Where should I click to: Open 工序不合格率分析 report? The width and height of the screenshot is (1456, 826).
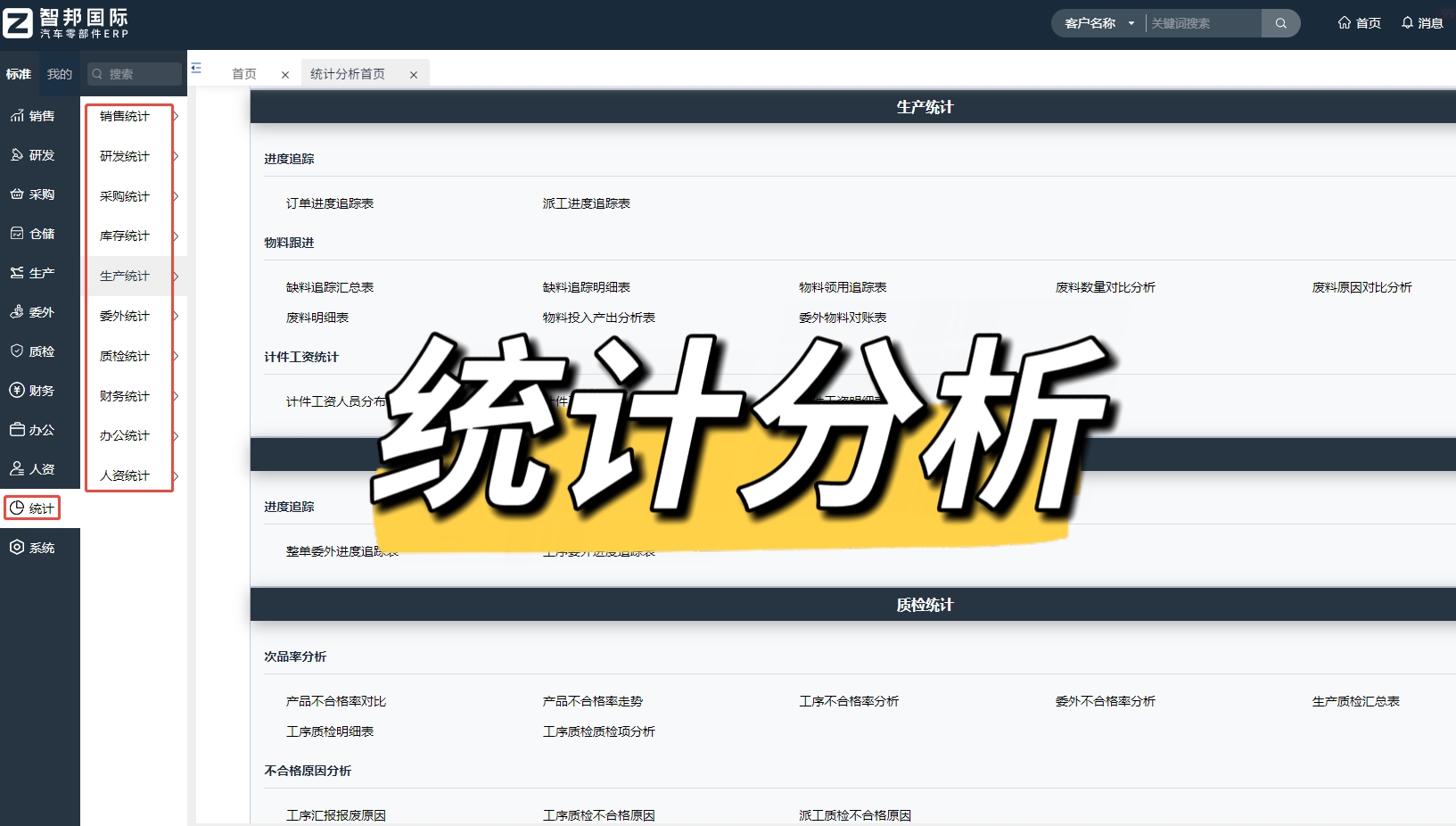(849, 701)
